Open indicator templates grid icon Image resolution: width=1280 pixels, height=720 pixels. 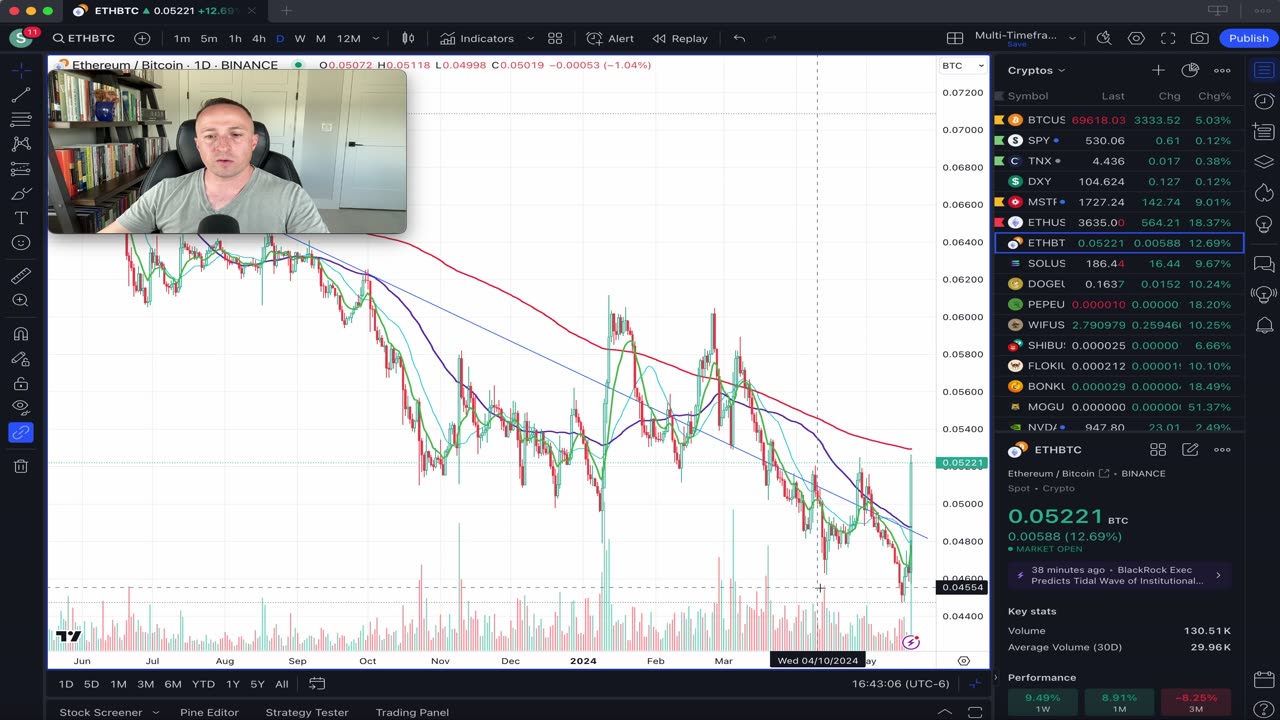coord(555,38)
